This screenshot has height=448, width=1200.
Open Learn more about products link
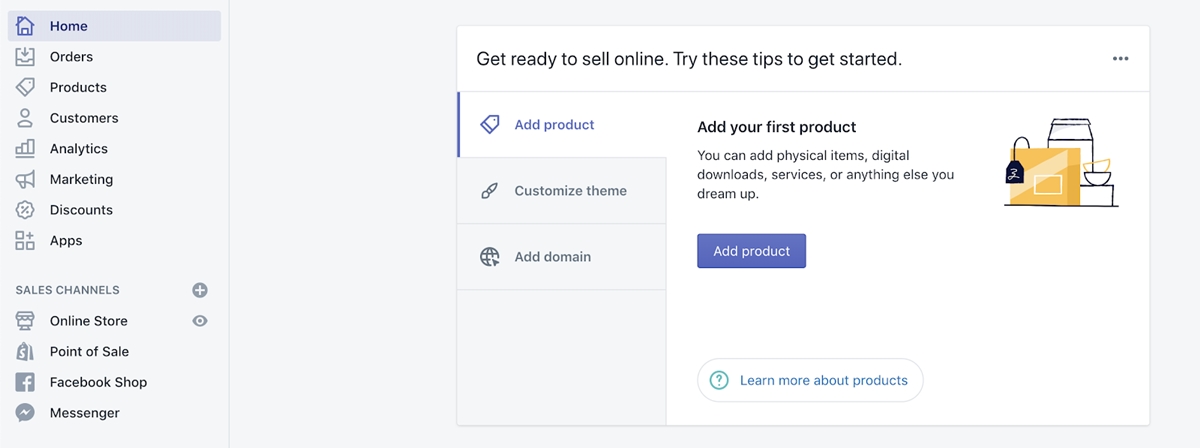810,380
